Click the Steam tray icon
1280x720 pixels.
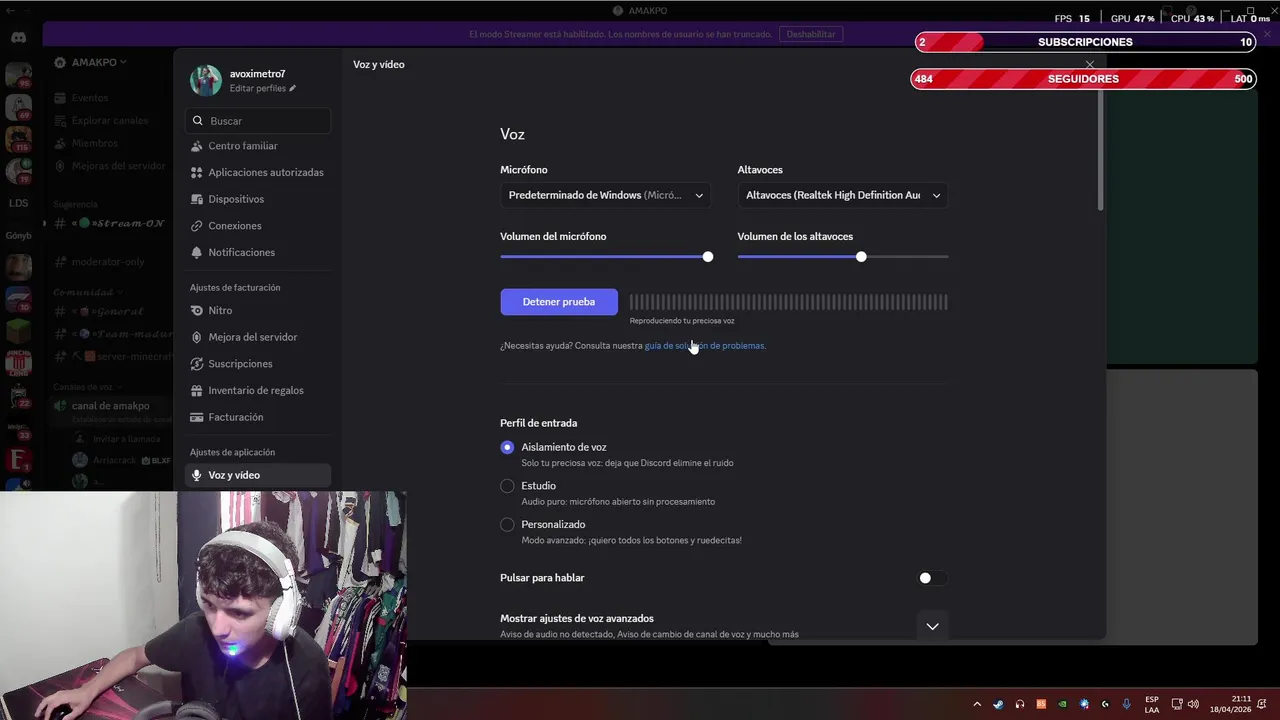point(998,704)
